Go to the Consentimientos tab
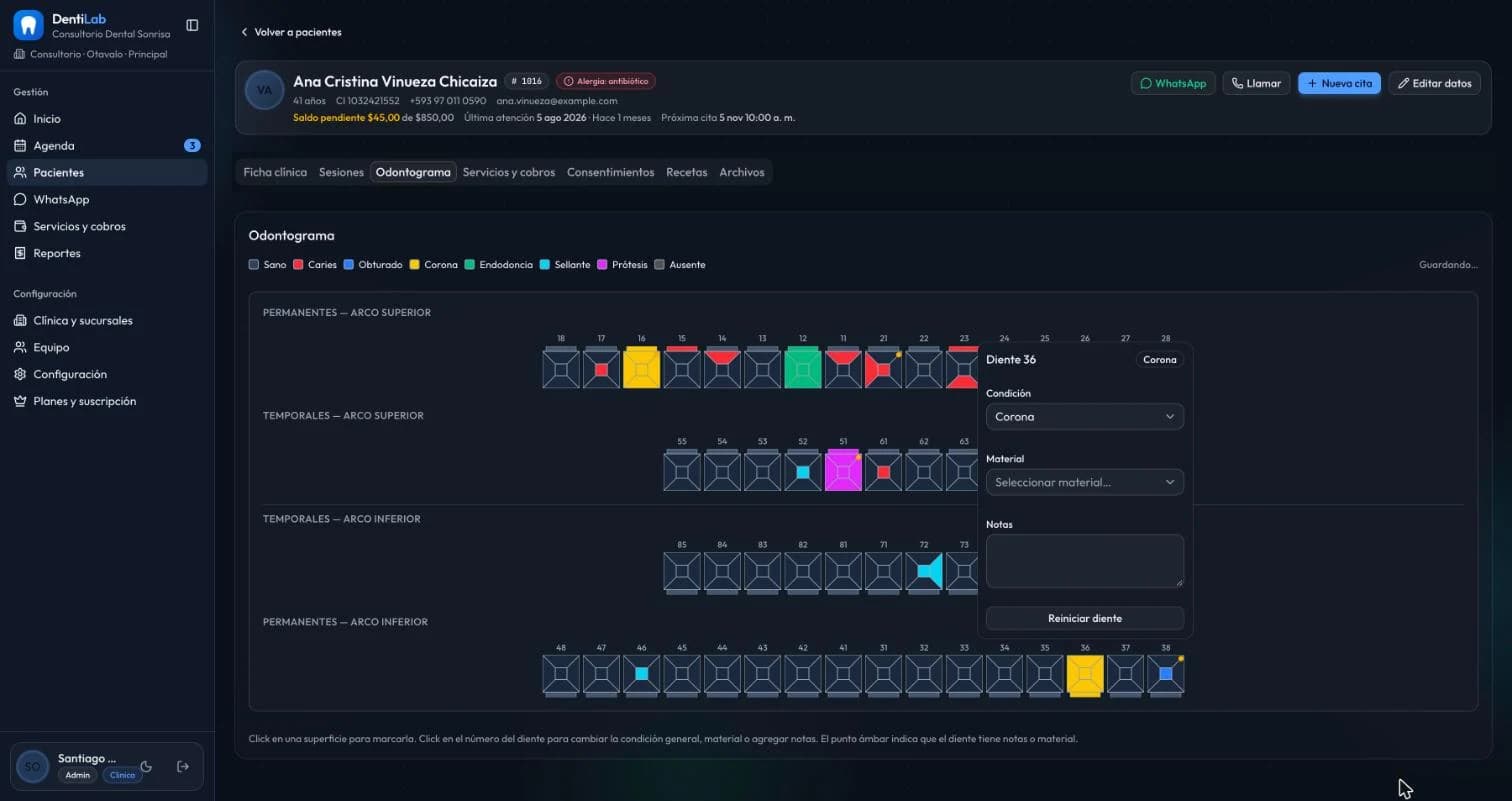The height and width of the screenshot is (801, 1512). [610, 172]
